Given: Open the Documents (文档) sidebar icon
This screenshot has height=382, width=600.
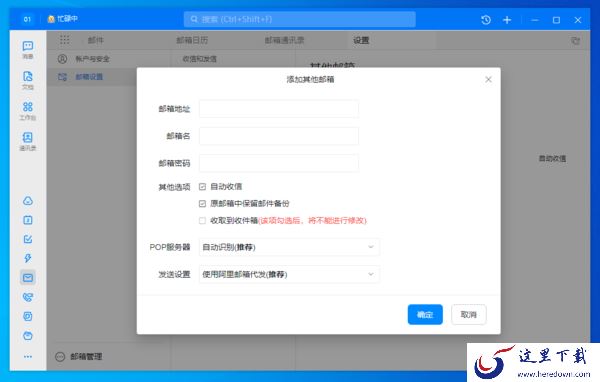Looking at the screenshot, I should pyautogui.click(x=28, y=80).
